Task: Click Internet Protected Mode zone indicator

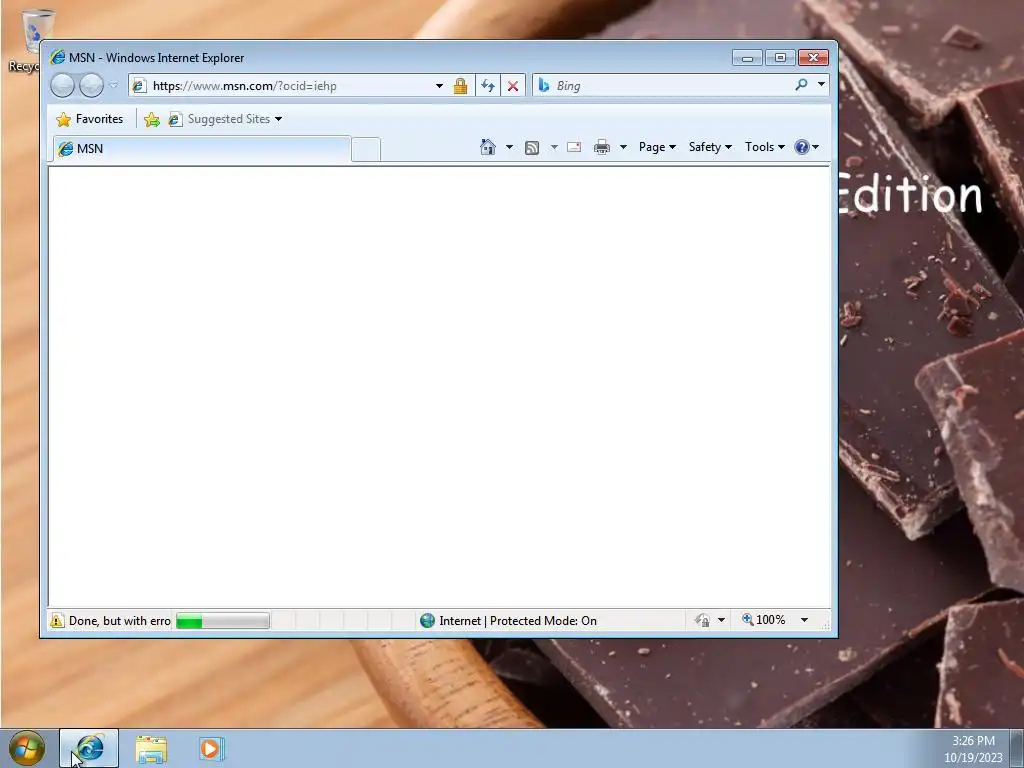Action: (x=509, y=620)
